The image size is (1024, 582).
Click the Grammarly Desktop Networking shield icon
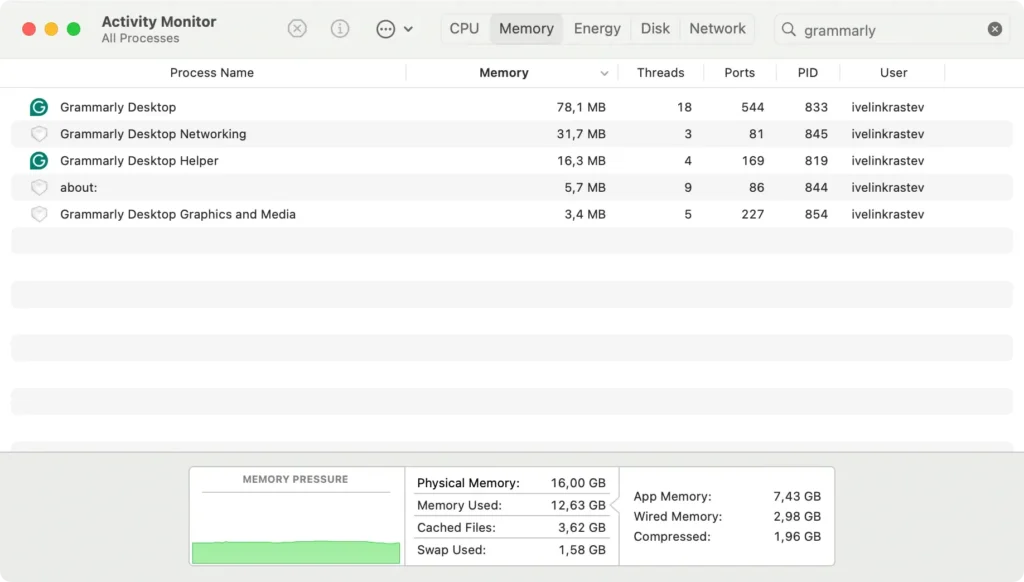39,134
